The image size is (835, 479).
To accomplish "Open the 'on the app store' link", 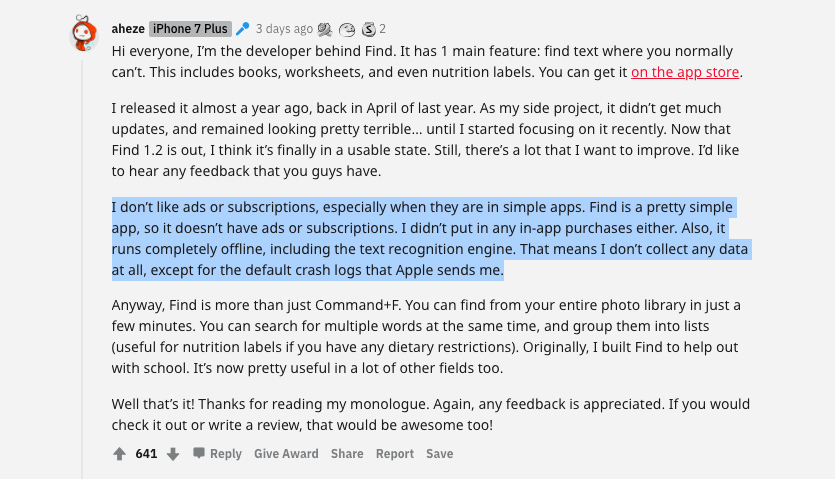I will 686,72.
